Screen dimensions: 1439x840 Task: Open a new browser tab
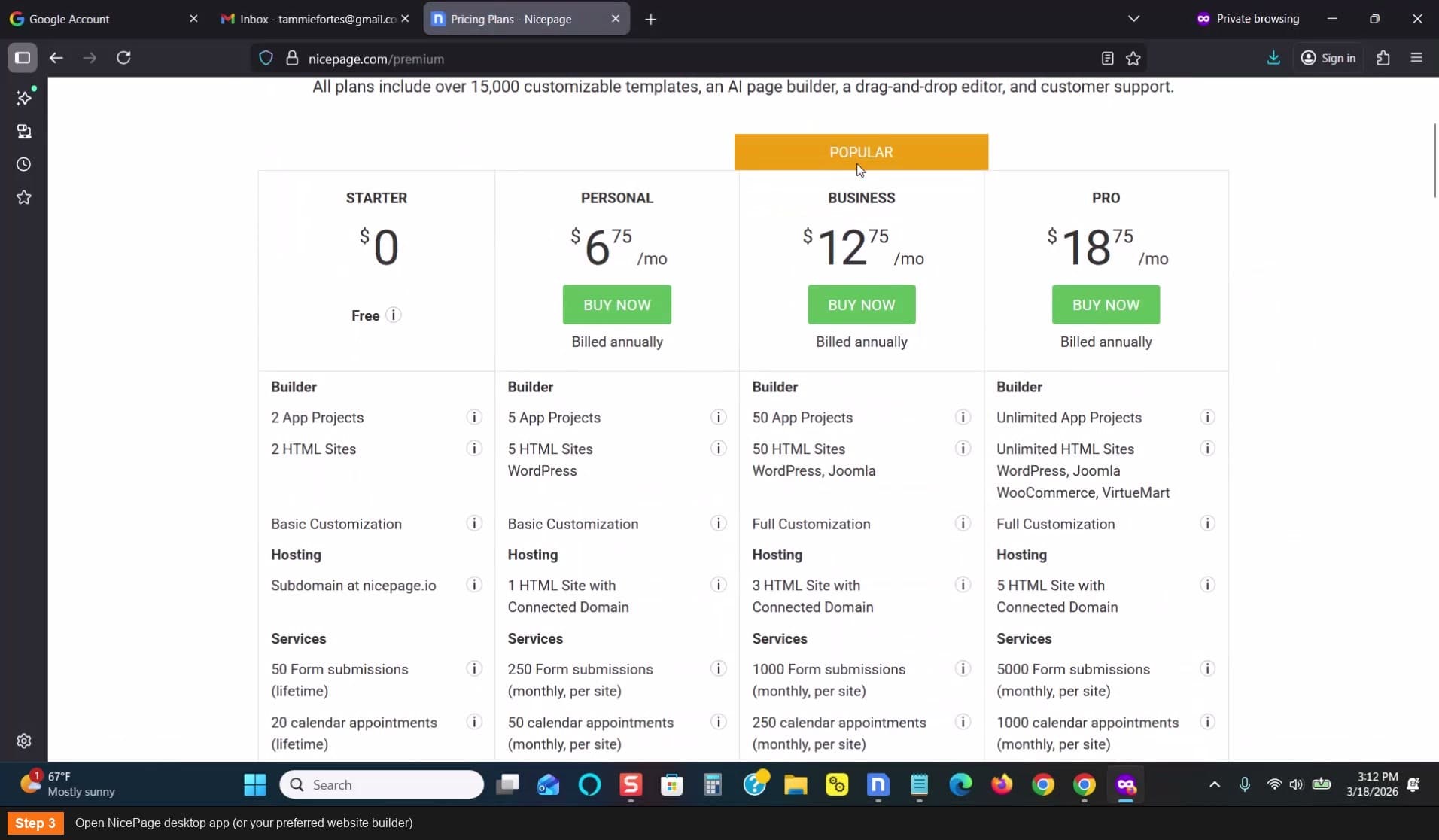point(651,19)
